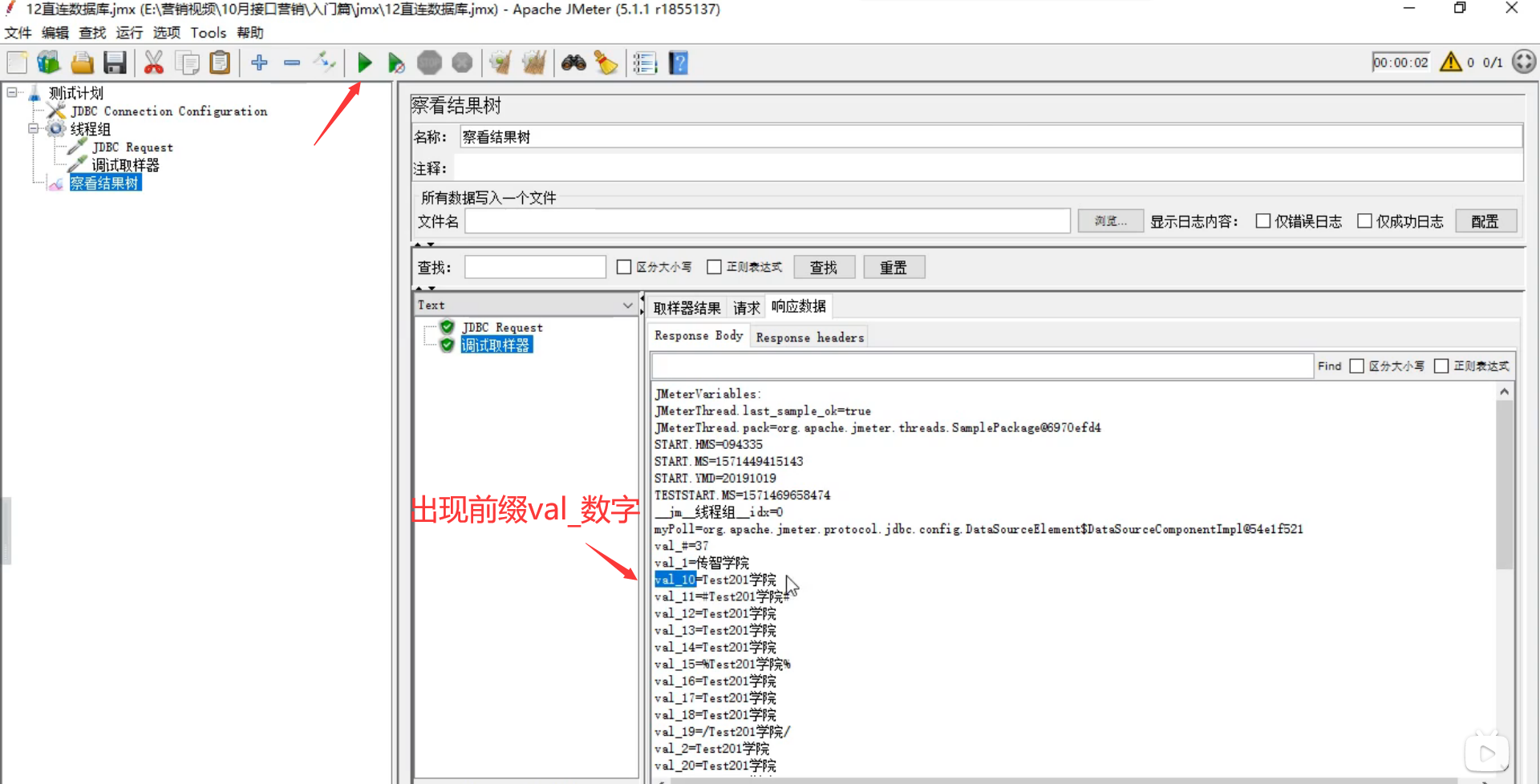The image size is (1540, 784).
Task: Click the warning triangle log icon
Action: click(x=1450, y=62)
